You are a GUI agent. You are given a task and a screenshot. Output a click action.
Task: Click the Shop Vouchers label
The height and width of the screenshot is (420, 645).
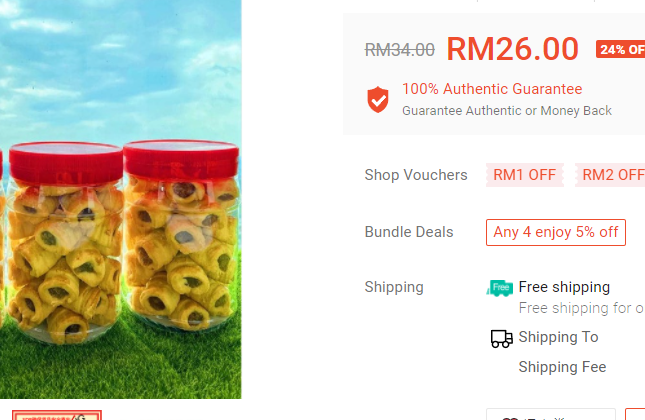point(416,175)
